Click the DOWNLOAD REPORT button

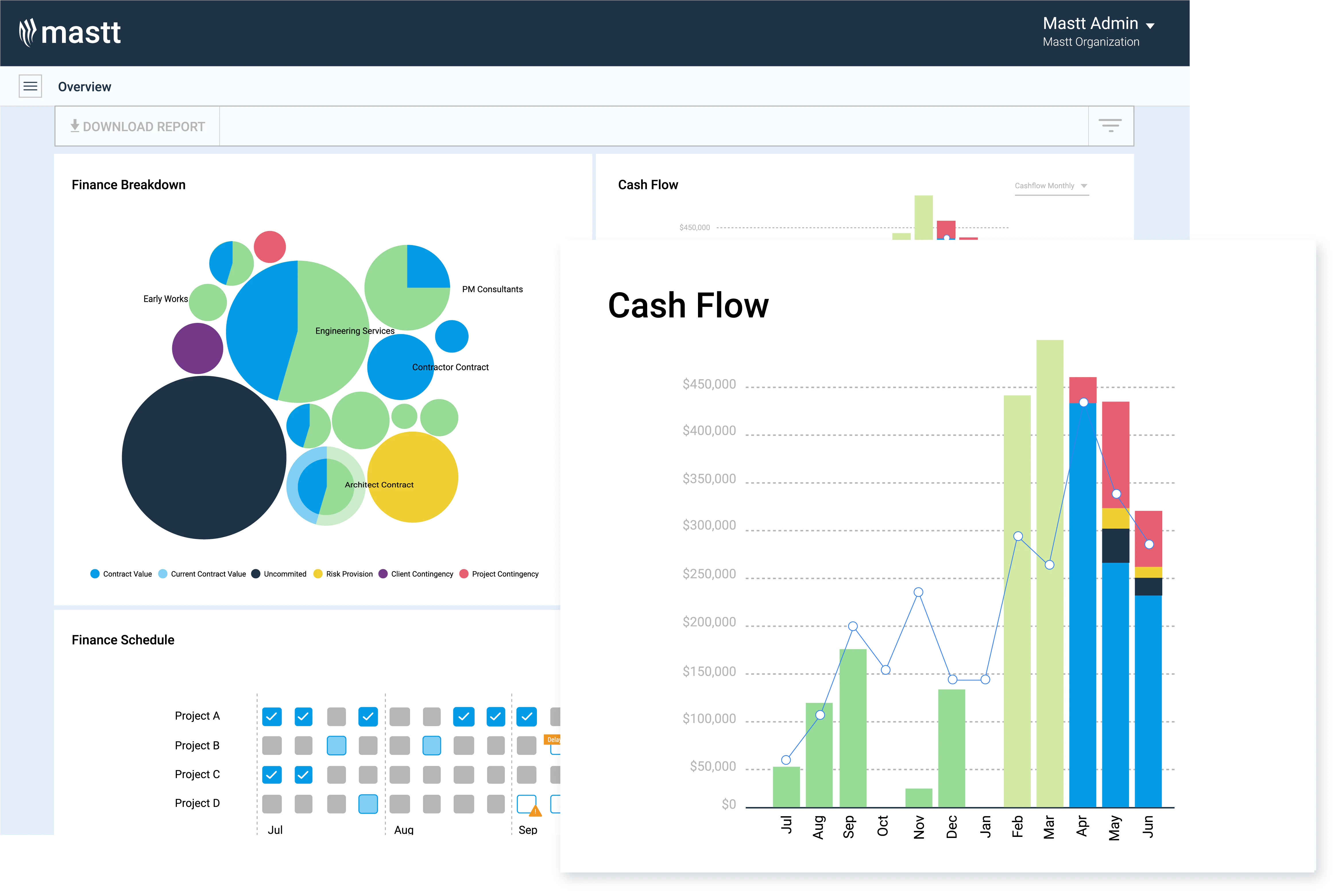137,126
